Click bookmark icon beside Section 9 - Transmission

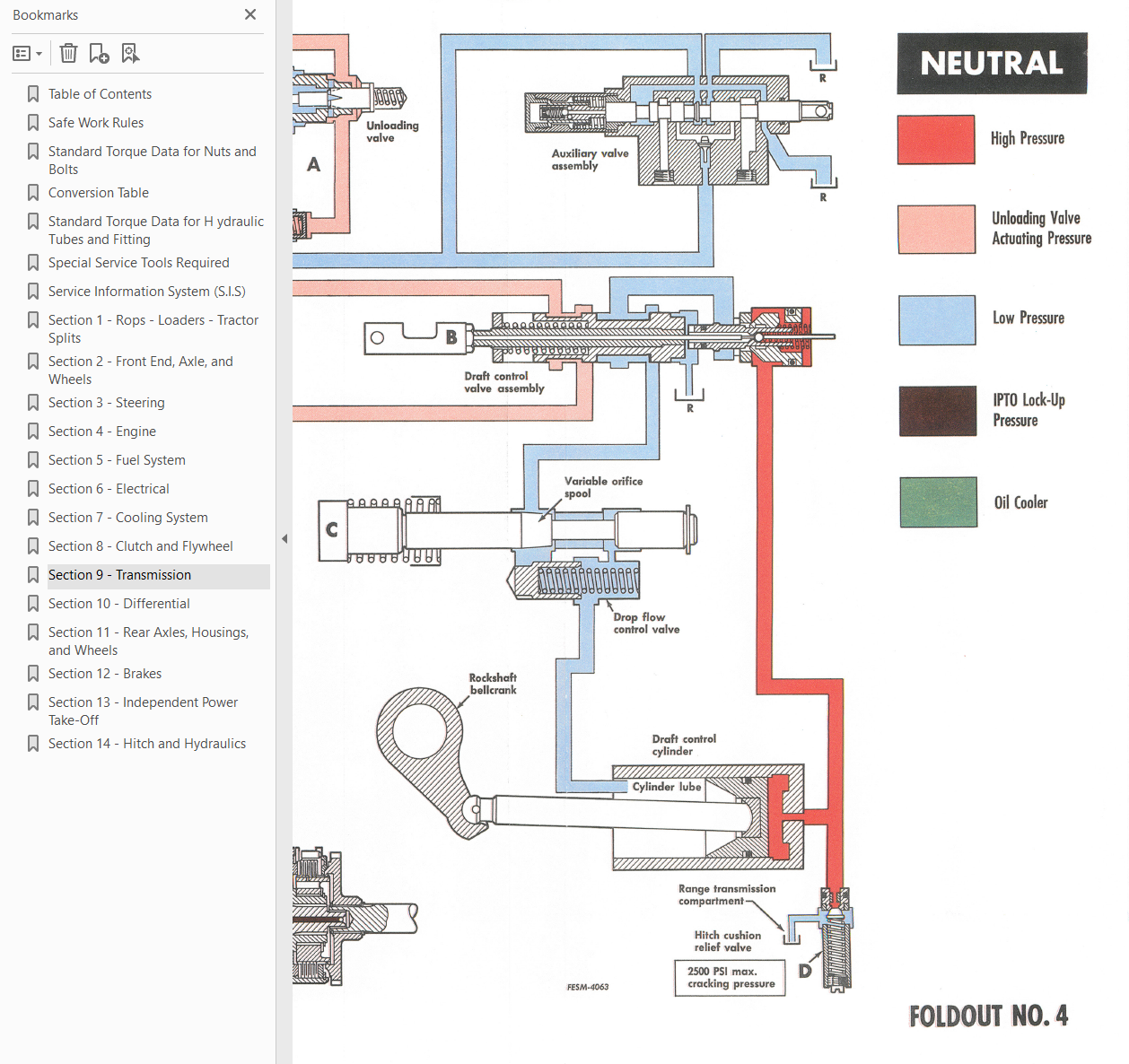pyautogui.click(x=33, y=575)
